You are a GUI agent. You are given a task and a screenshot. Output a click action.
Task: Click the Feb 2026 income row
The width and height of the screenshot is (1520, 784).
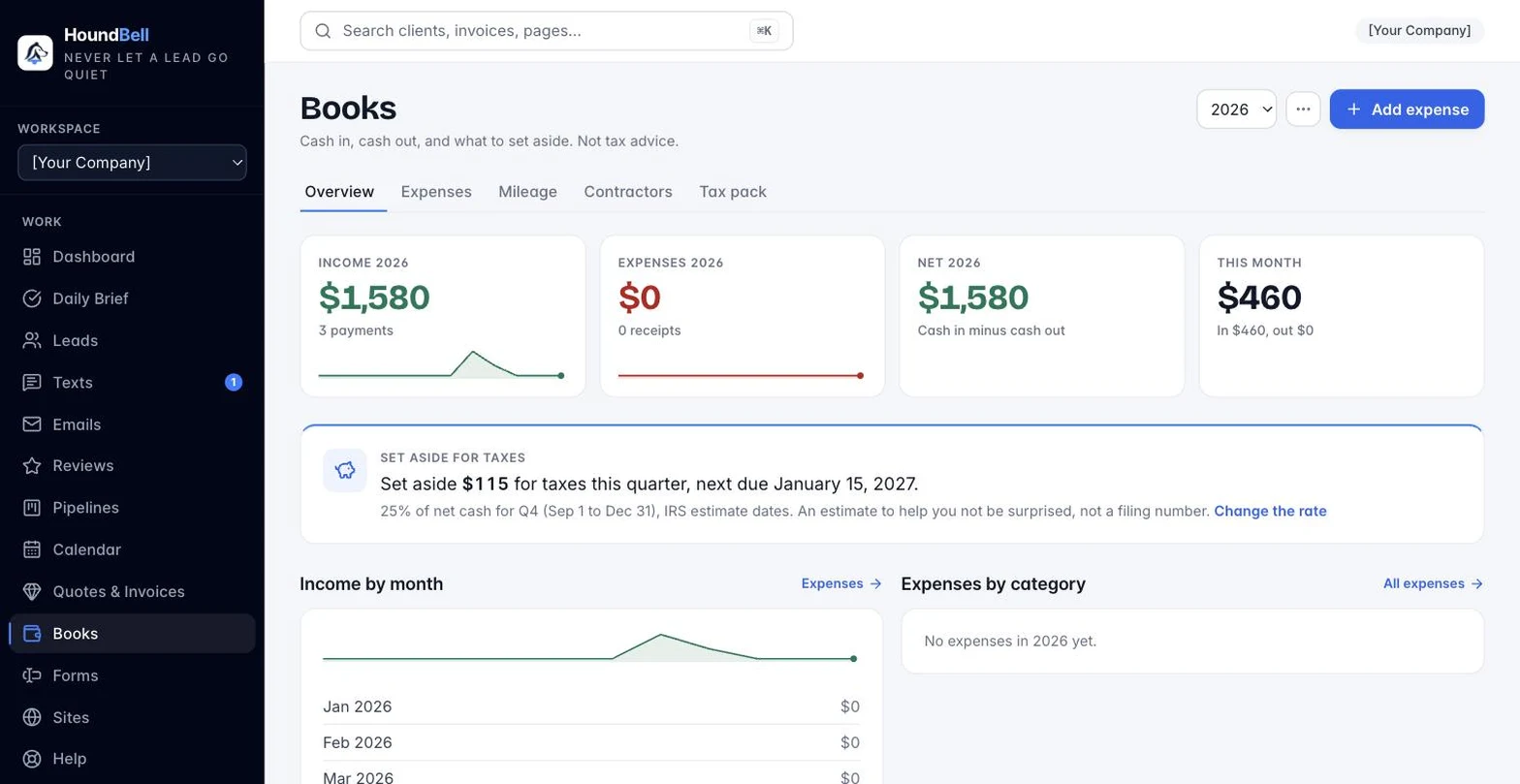[x=591, y=742]
